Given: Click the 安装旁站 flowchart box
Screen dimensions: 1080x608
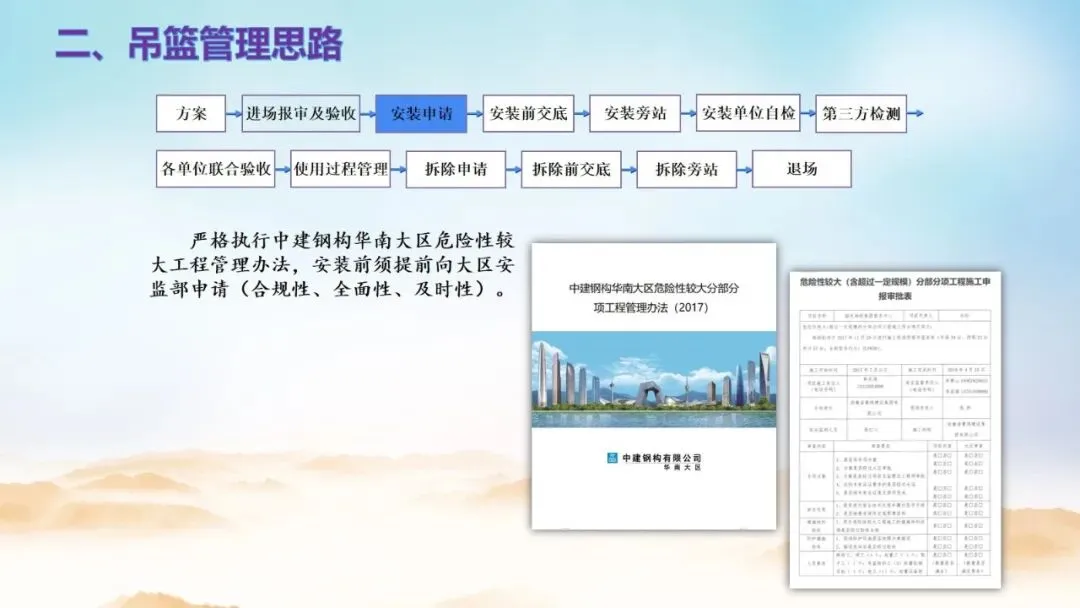Looking at the screenshot, I should click(x=635, y=114).
